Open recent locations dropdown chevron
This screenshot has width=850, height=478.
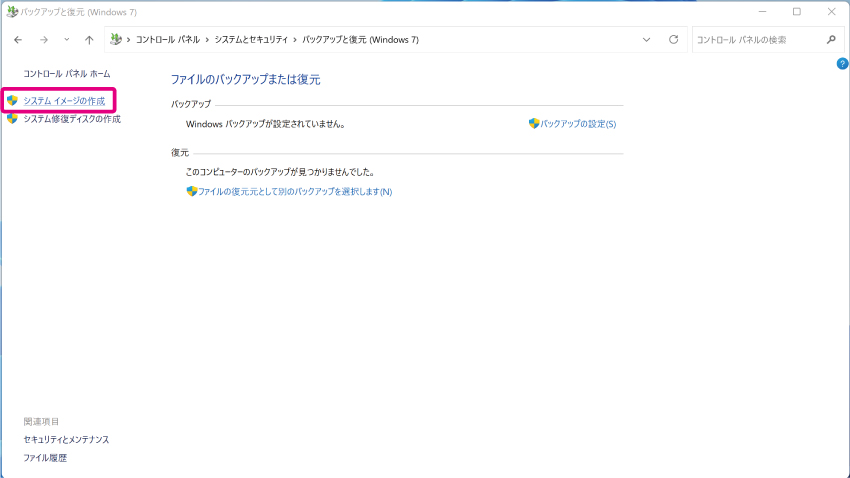[x=66, y=40]
